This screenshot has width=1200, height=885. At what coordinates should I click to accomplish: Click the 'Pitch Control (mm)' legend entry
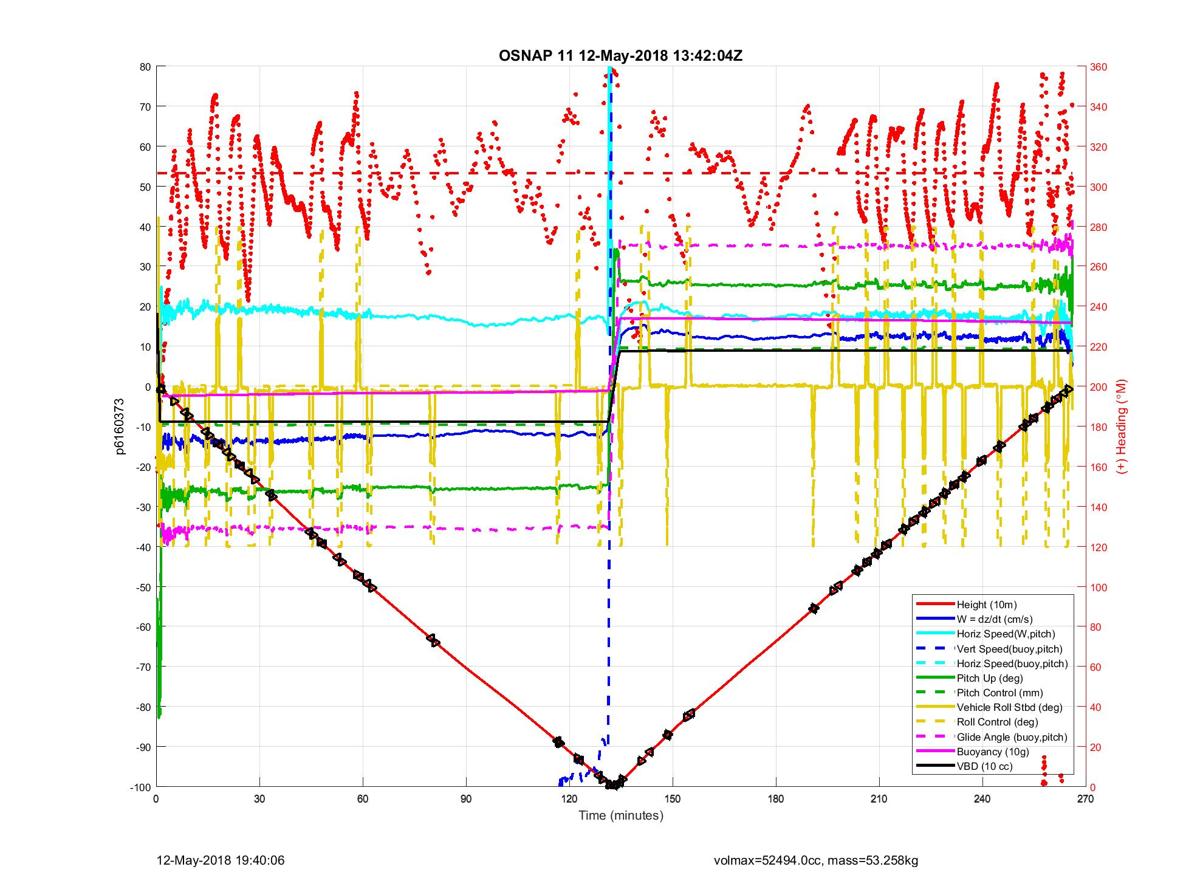click(x=1000, y=692)
